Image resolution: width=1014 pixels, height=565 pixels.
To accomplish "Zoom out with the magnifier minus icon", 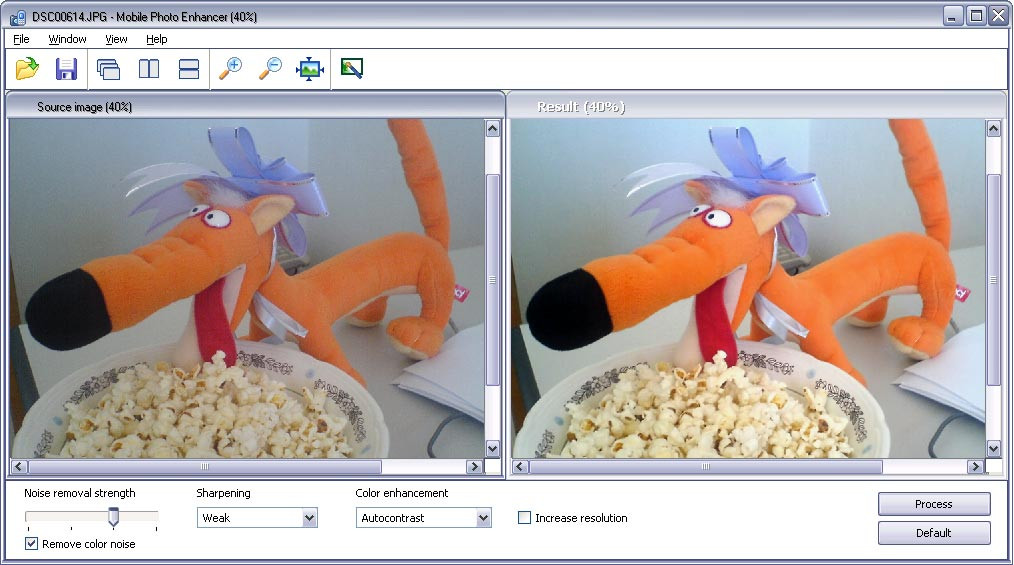I will click(x=270, y=69).
